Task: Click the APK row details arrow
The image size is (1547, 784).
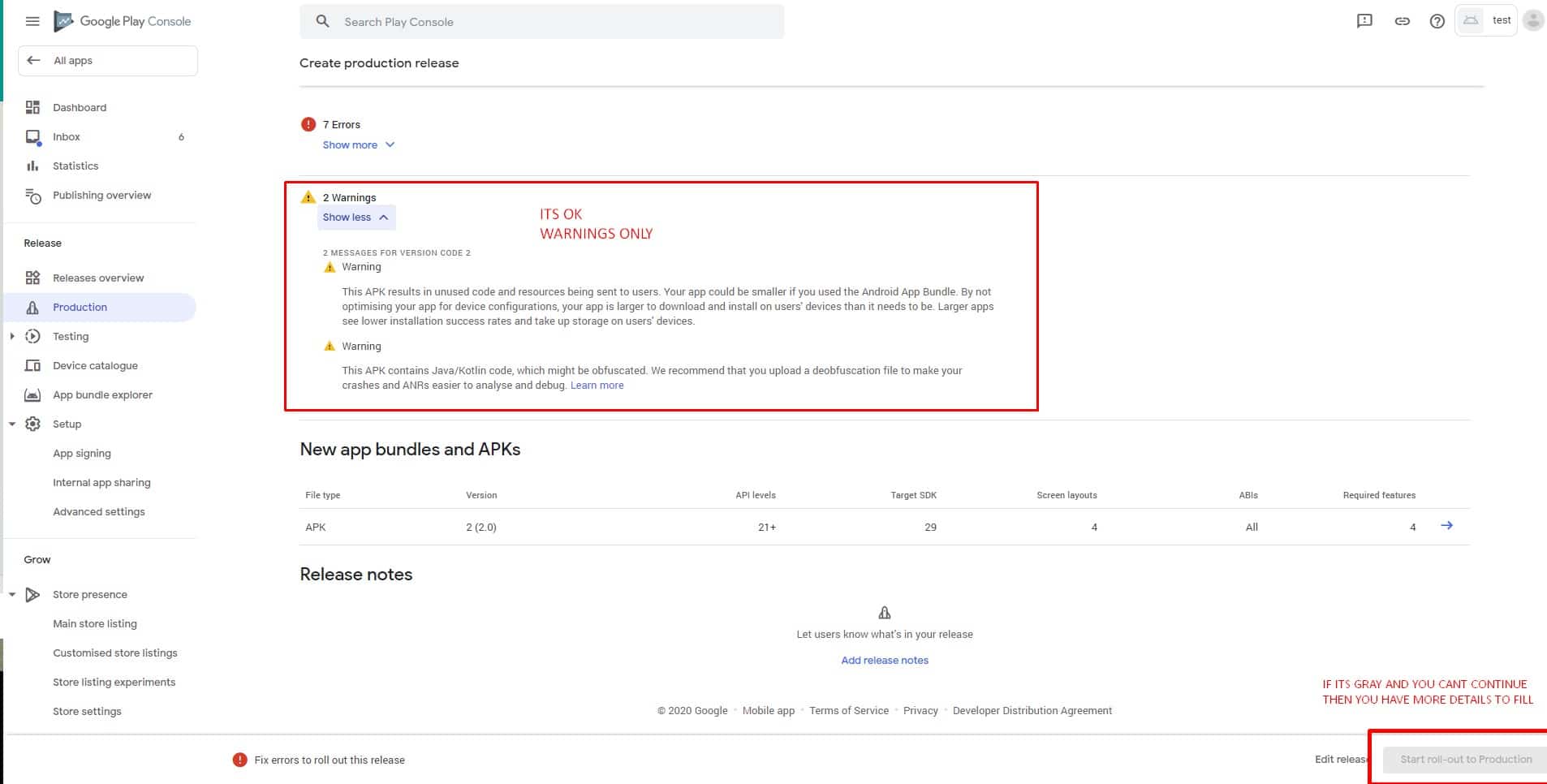Action: coord(1446,526)
